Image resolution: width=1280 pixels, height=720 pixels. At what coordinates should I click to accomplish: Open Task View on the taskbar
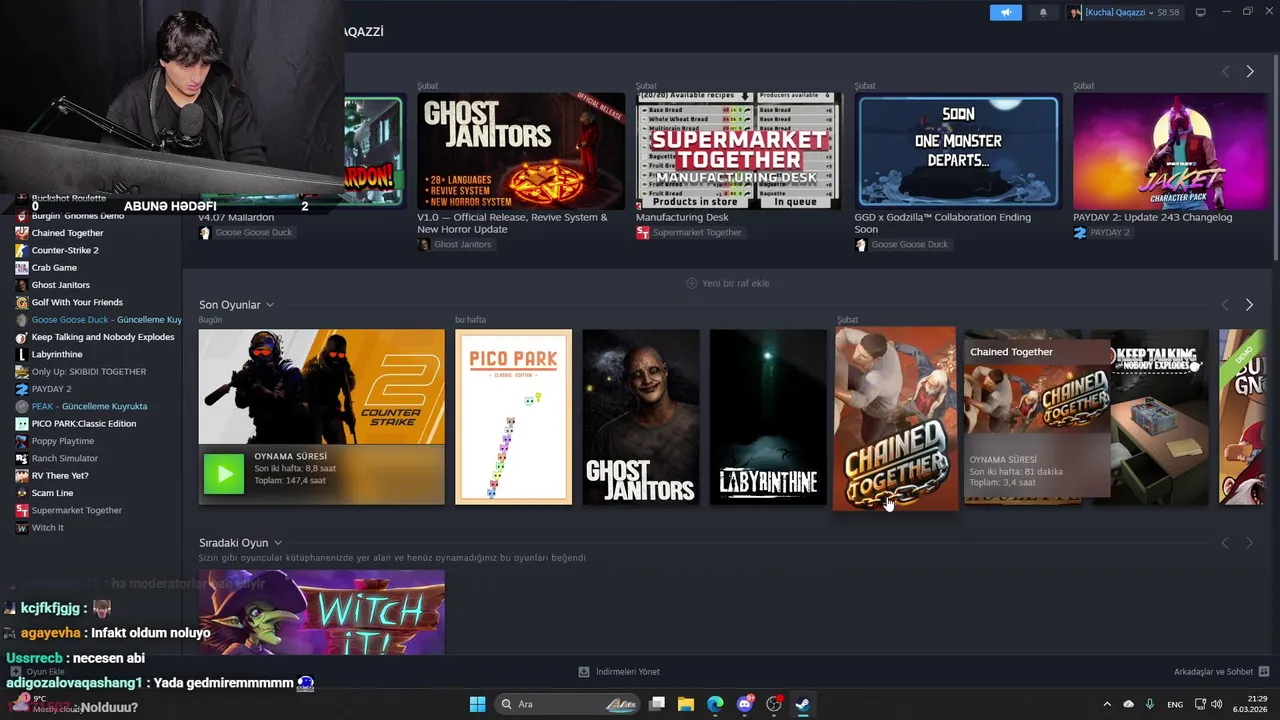657,704
